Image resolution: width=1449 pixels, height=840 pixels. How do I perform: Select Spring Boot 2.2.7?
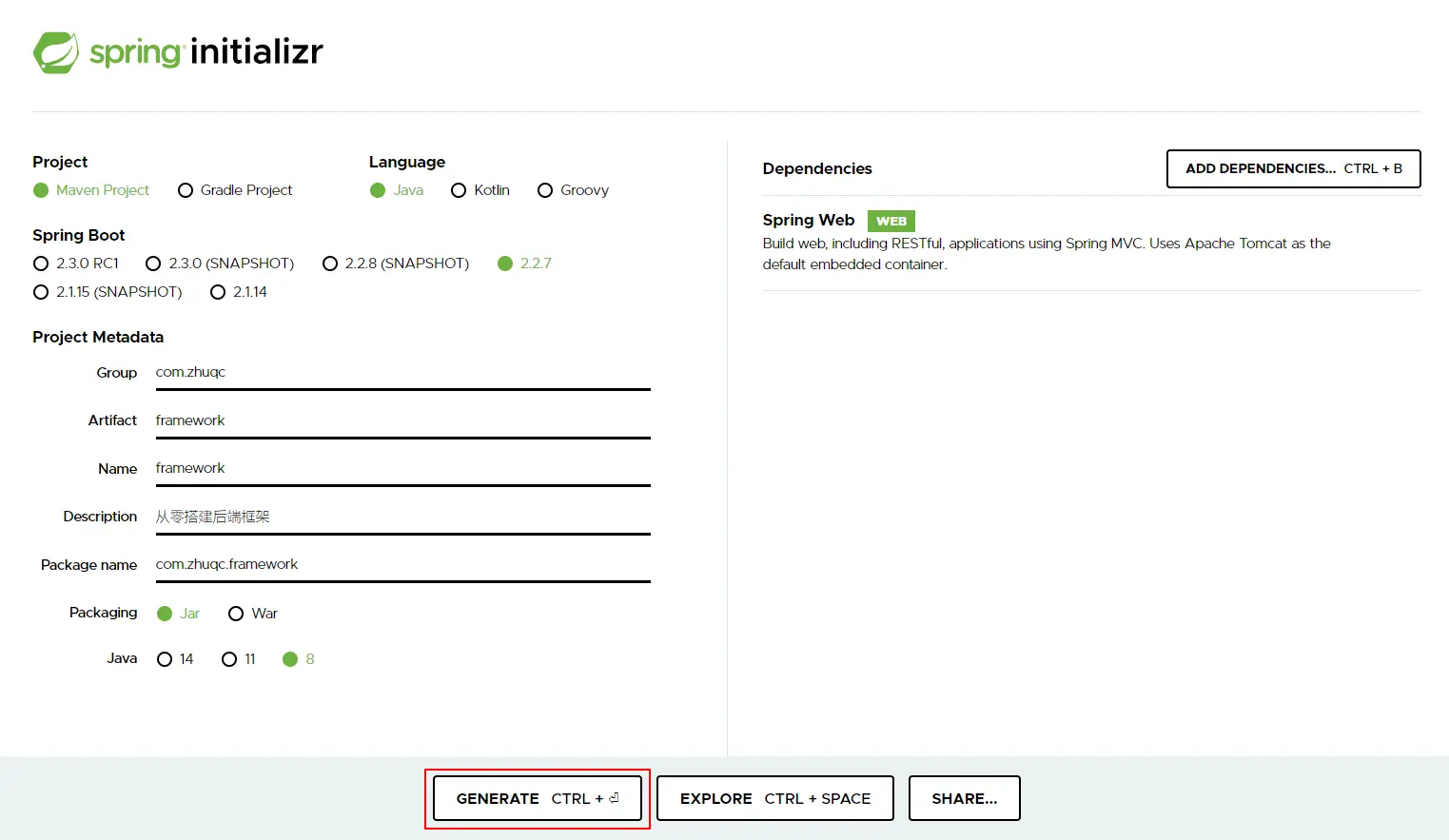(x=524, y=264)
